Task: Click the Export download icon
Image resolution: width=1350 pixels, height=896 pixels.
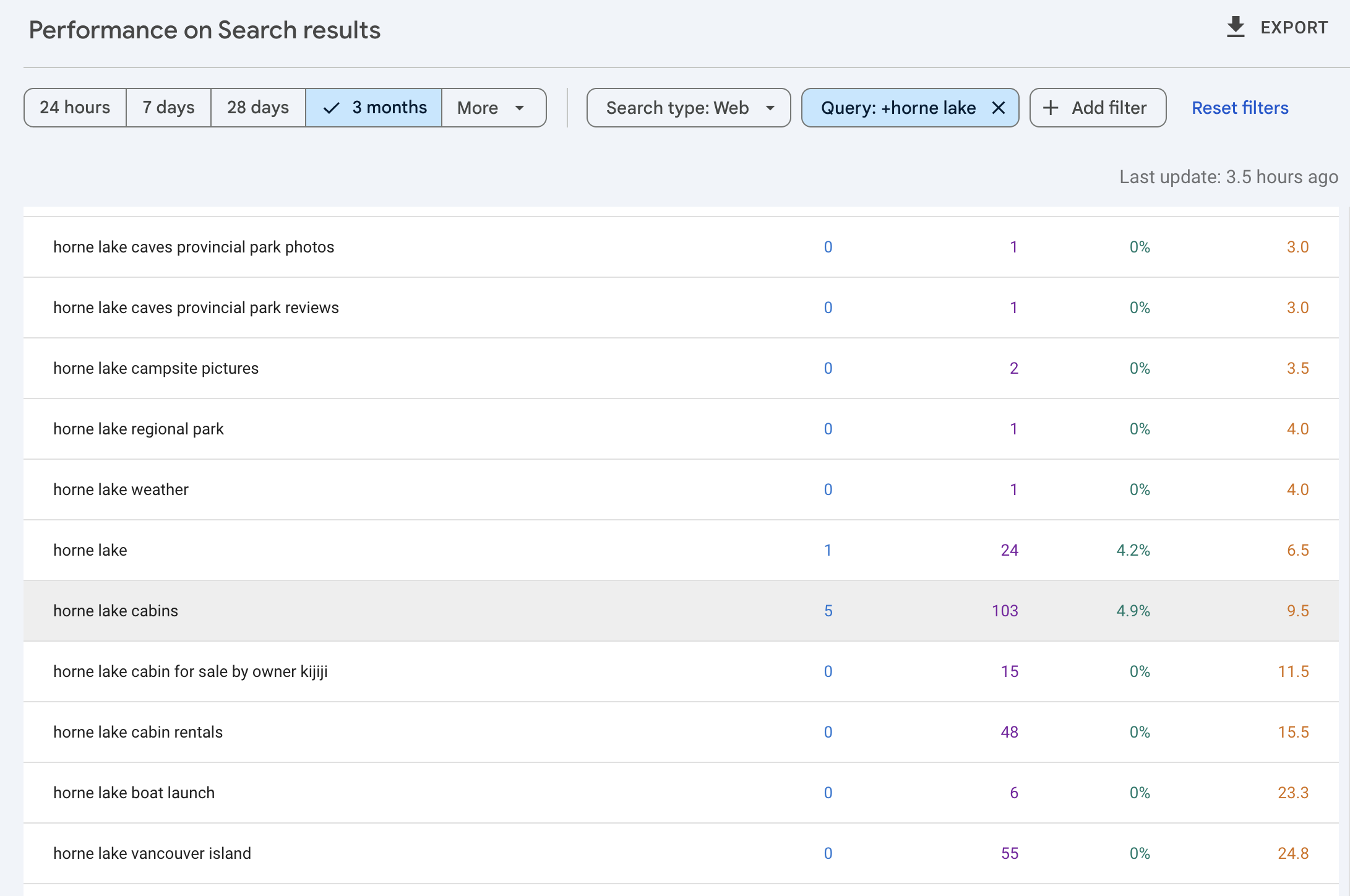Action: (1235, 27)
